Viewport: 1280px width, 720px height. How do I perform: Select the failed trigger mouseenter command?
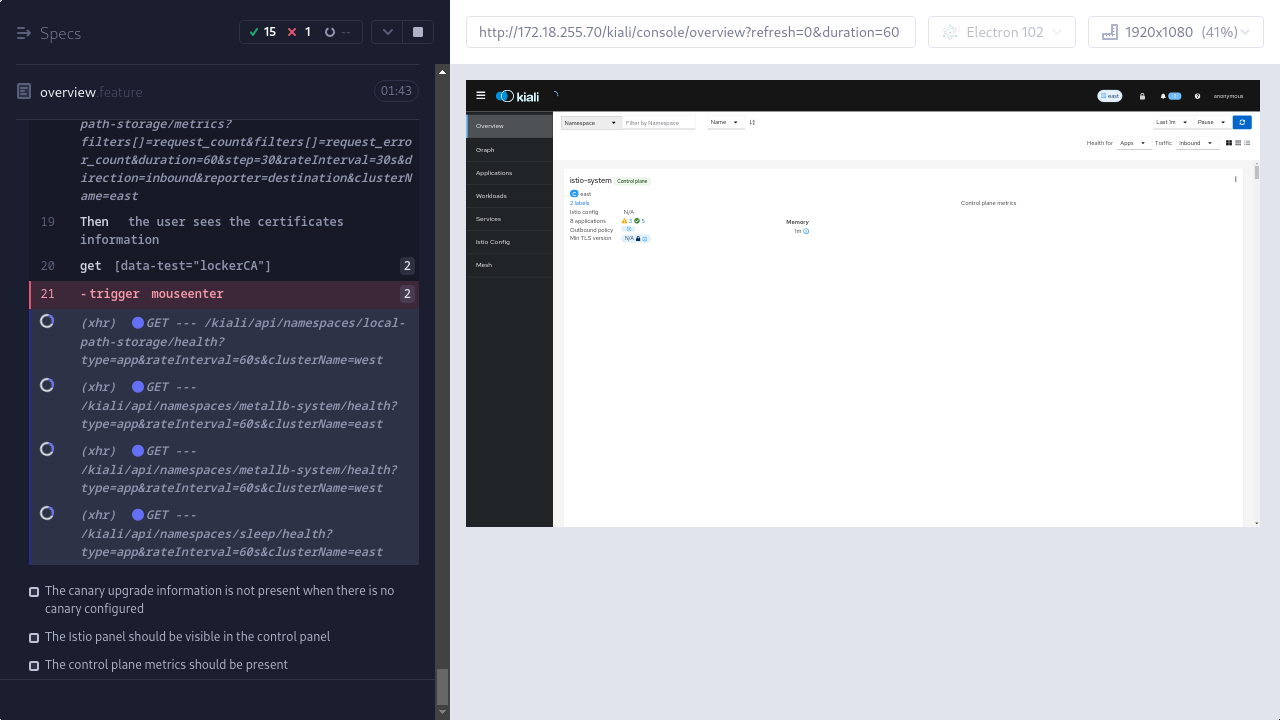click(224, 294)
